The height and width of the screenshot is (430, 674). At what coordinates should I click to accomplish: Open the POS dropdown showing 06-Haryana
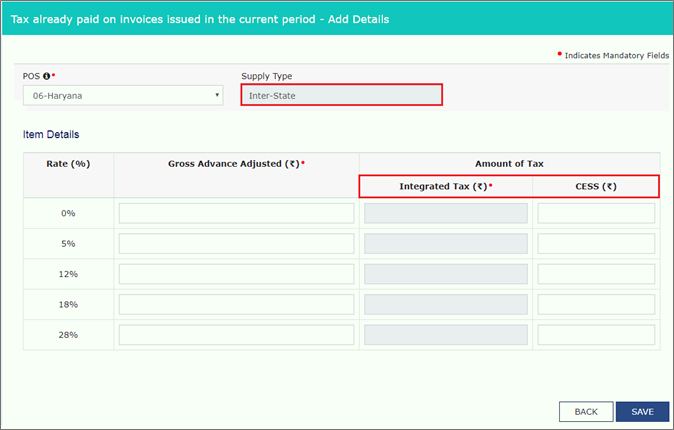coord(123,95)
